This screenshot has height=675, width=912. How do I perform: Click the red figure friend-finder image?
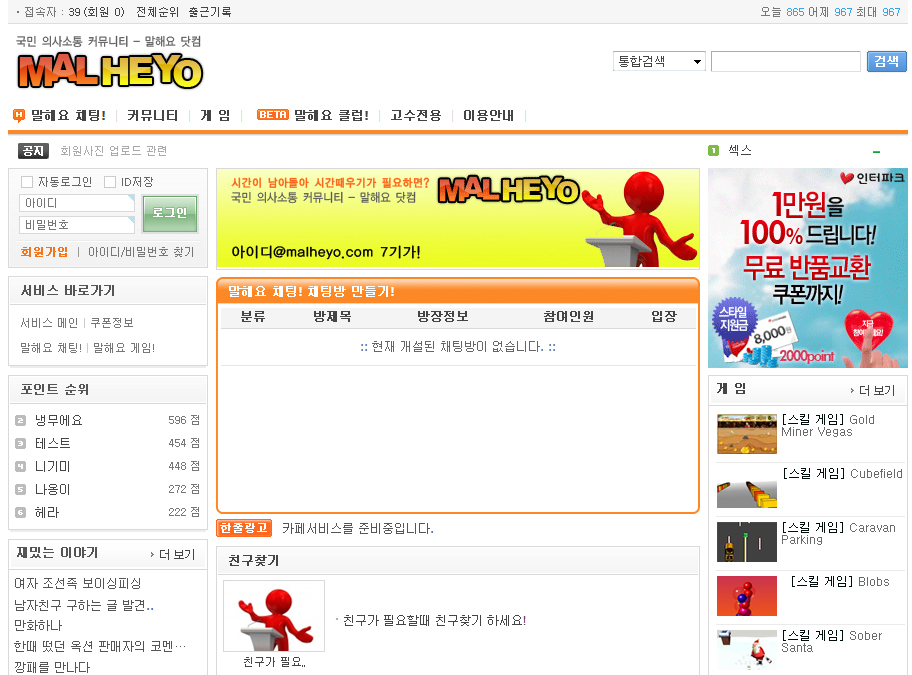pyautogui.click(x=273, y=616)
